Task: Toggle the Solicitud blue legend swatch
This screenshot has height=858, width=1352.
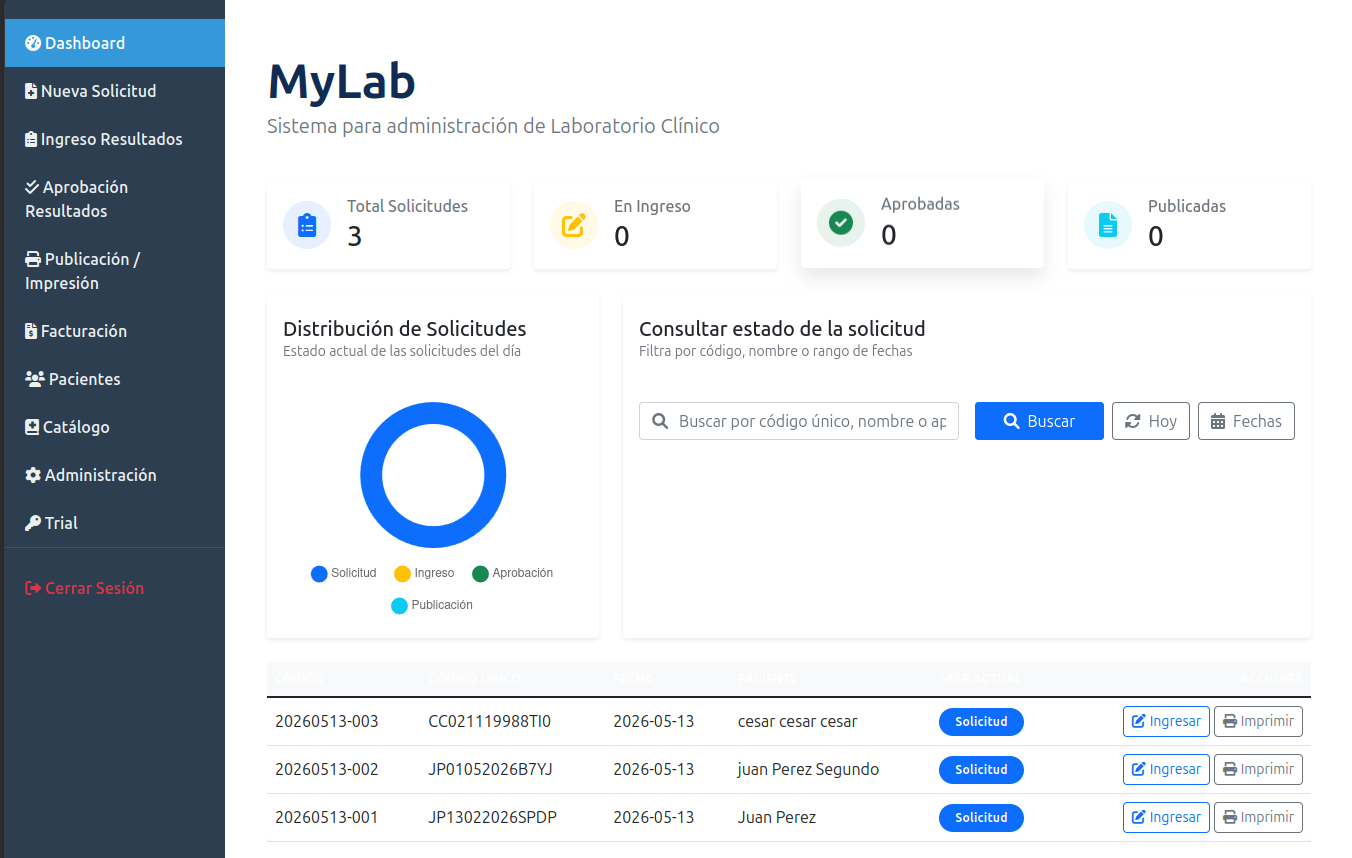Action: [319, 574]
